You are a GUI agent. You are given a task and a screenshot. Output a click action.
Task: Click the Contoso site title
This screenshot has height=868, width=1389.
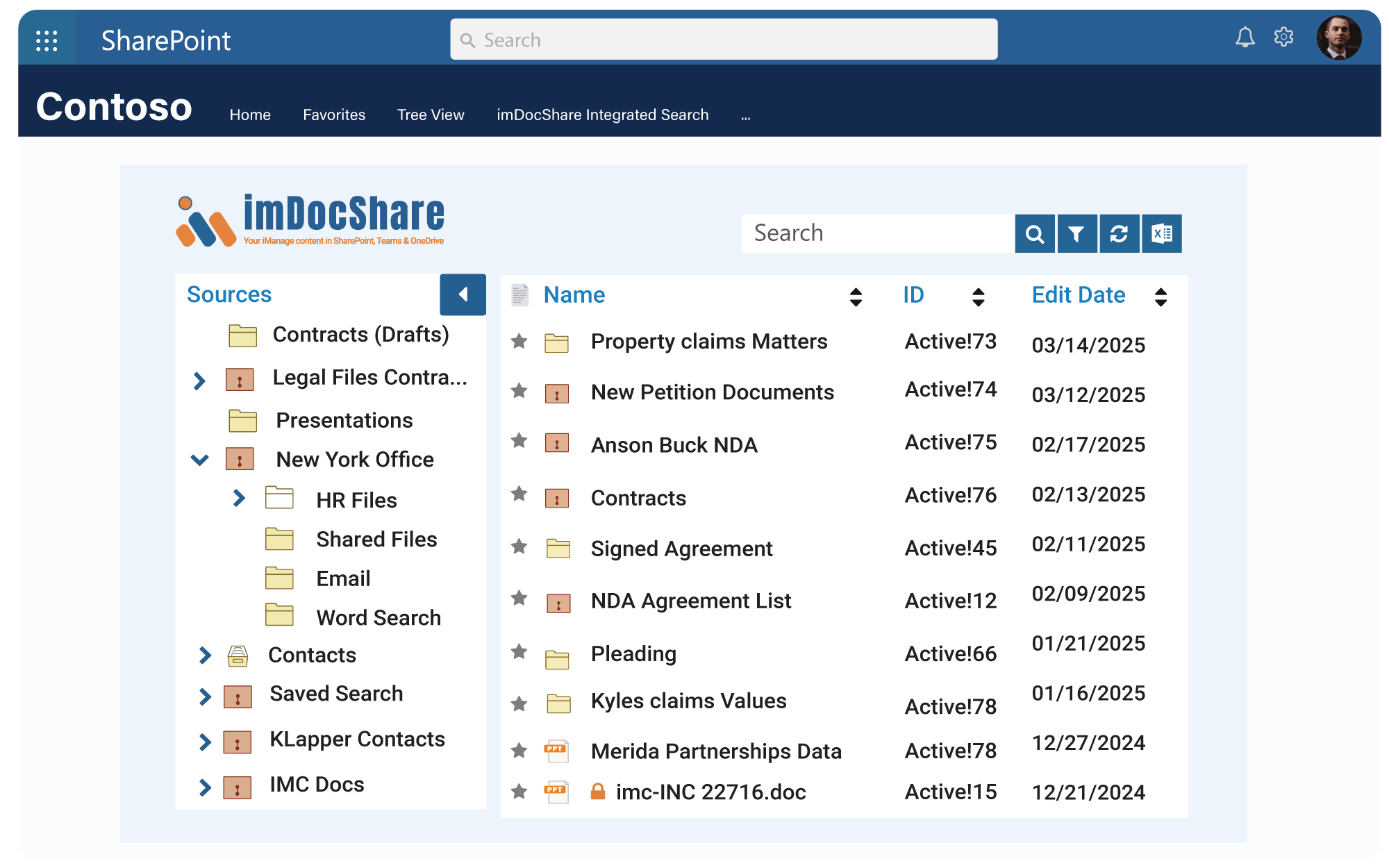pyautogui.click(x=114, y=106)
